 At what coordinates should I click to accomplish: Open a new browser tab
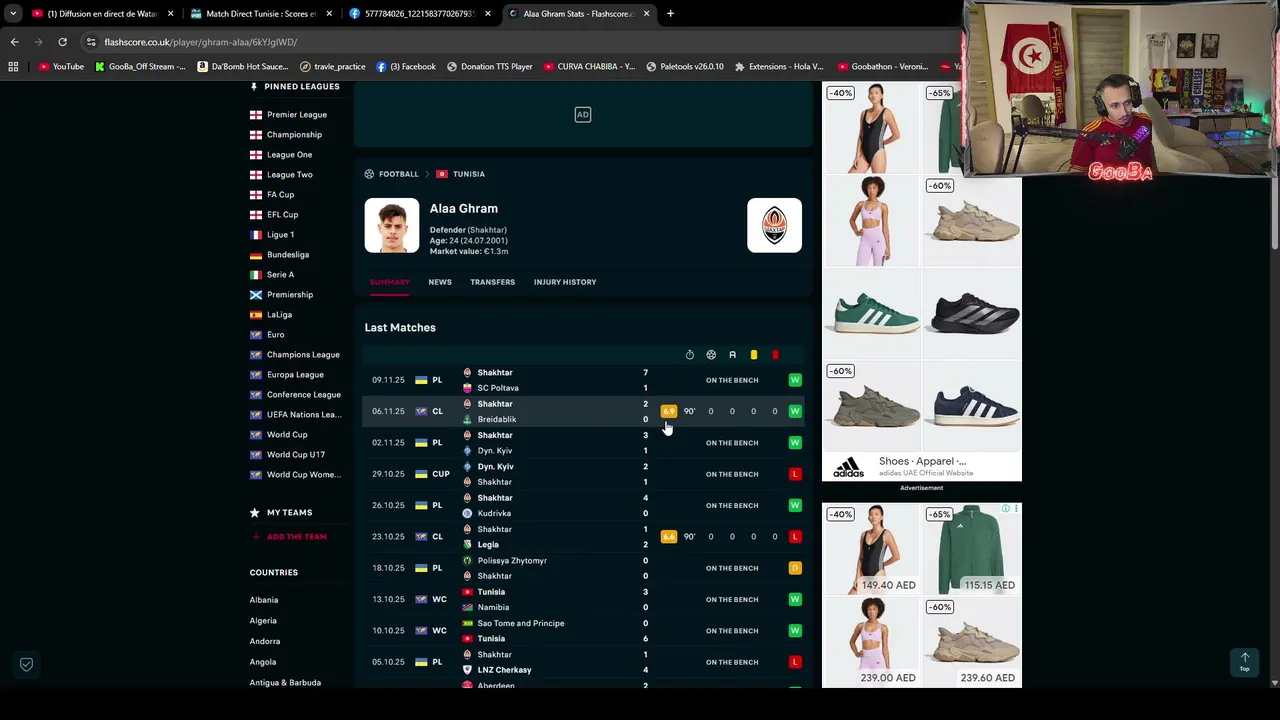pyautogui.click(x=670, y=14)
